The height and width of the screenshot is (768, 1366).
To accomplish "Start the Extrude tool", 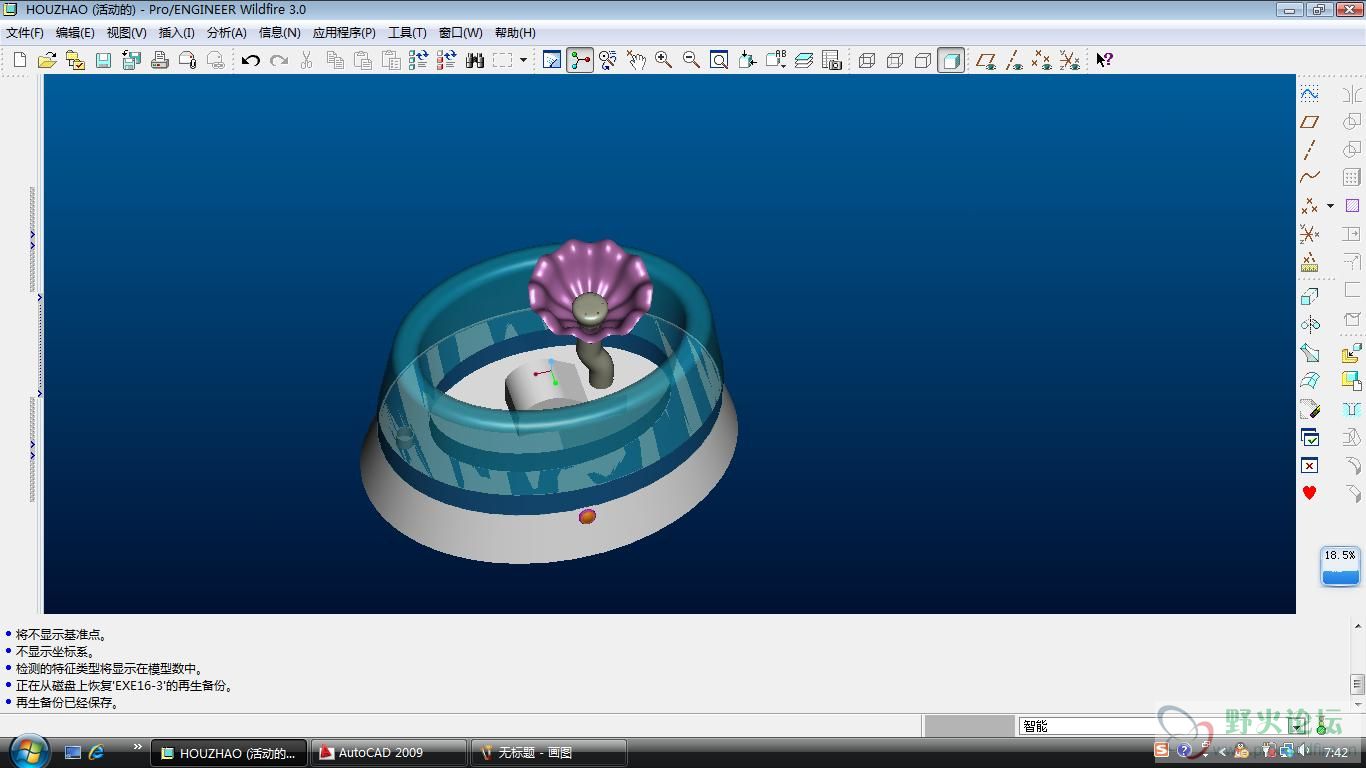I will point(1310,296).
